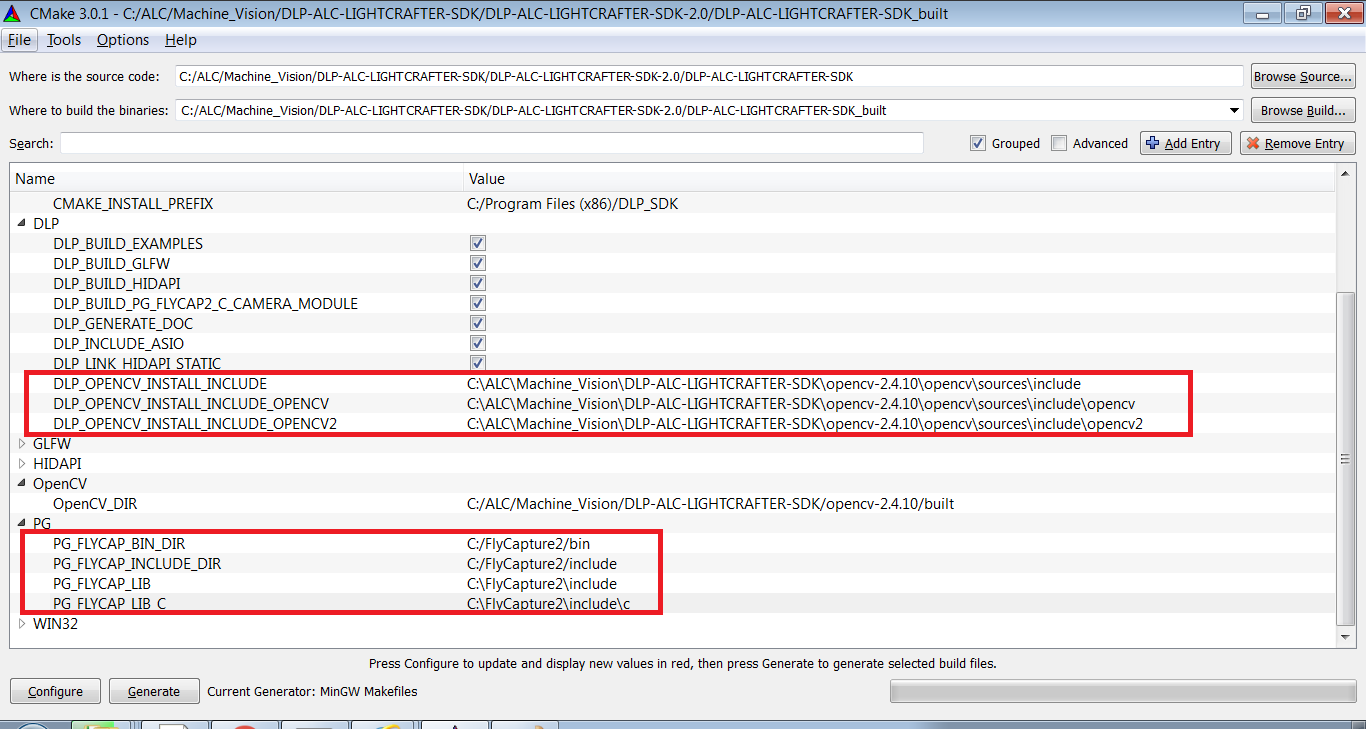
Task: Open the Help menu
Action: coord(181,40)
